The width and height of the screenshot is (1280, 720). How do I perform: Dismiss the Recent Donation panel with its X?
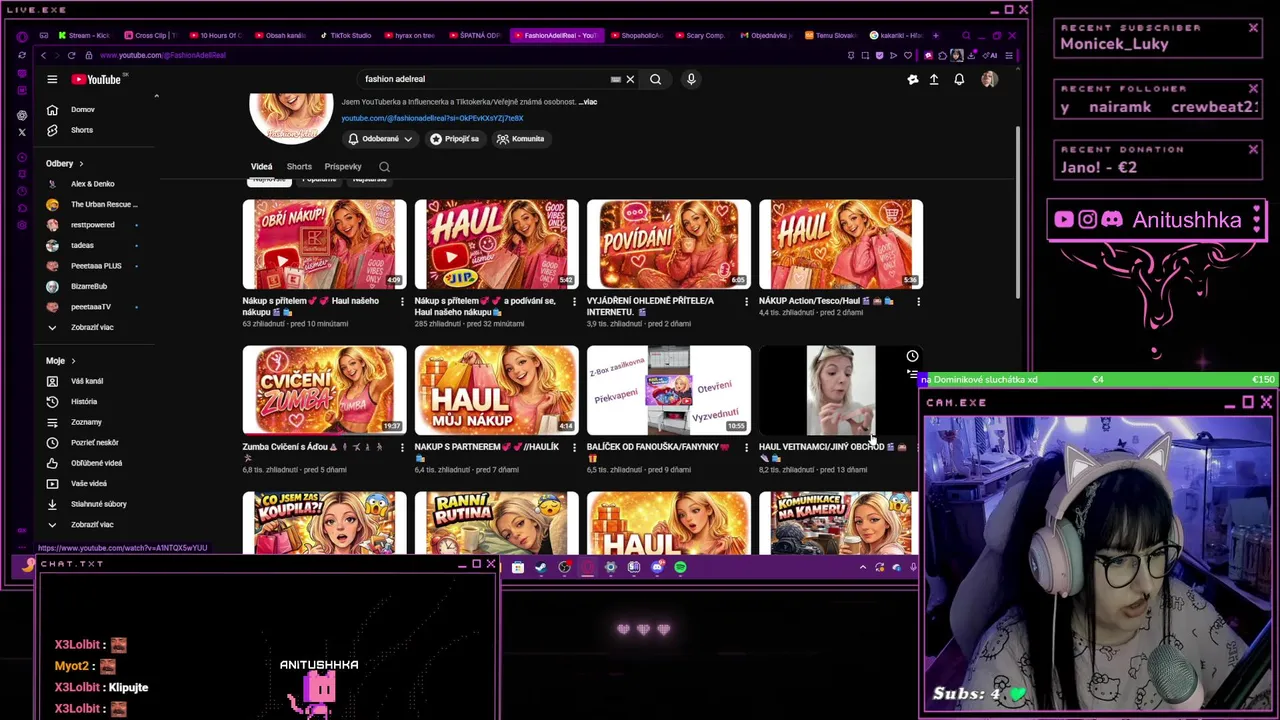pos(1253,149)
